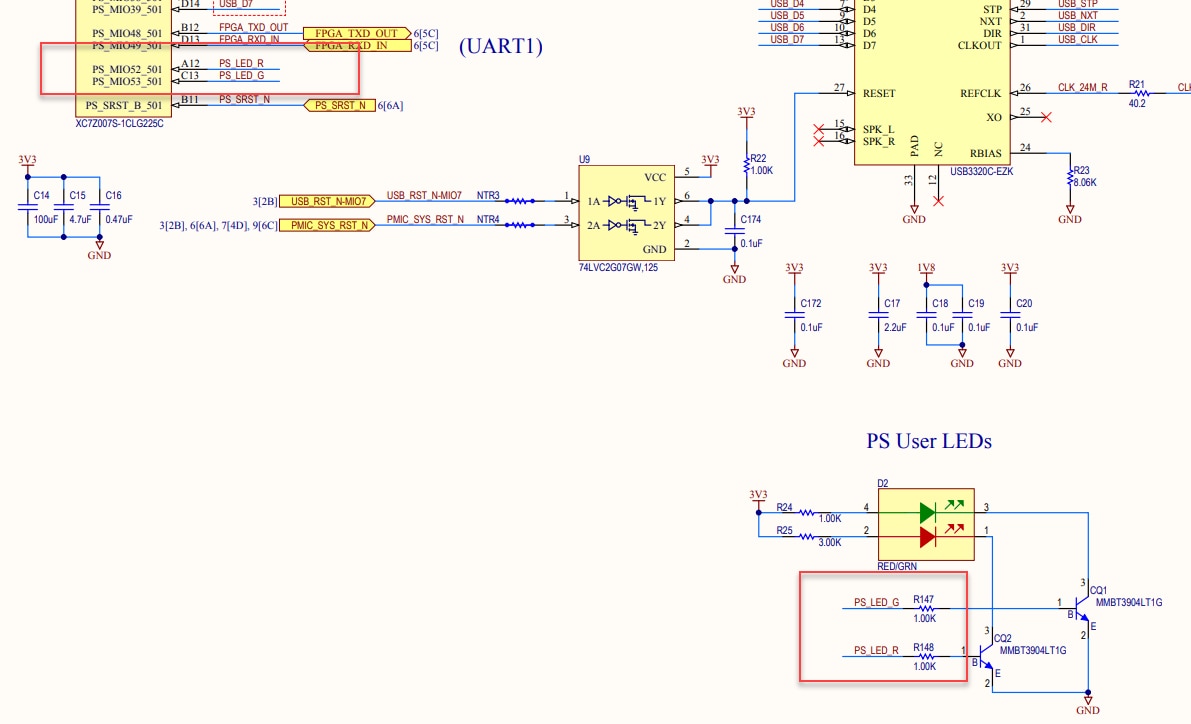Select the 74LVC2G07GW,125 part number text
This screenshot has width=1191, height=724.
[x=618, y=267]
